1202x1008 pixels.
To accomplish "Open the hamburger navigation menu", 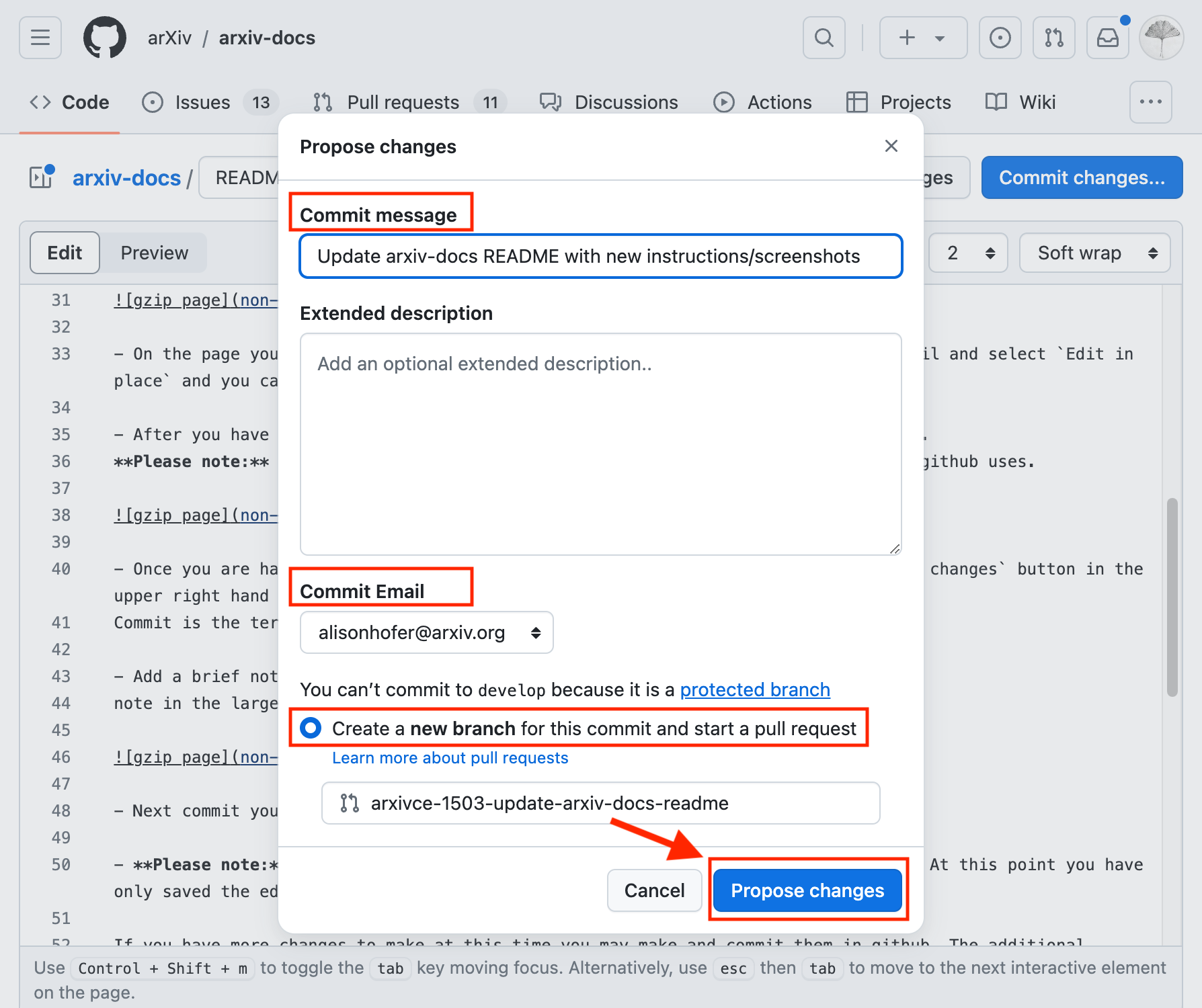I will 40,38.
